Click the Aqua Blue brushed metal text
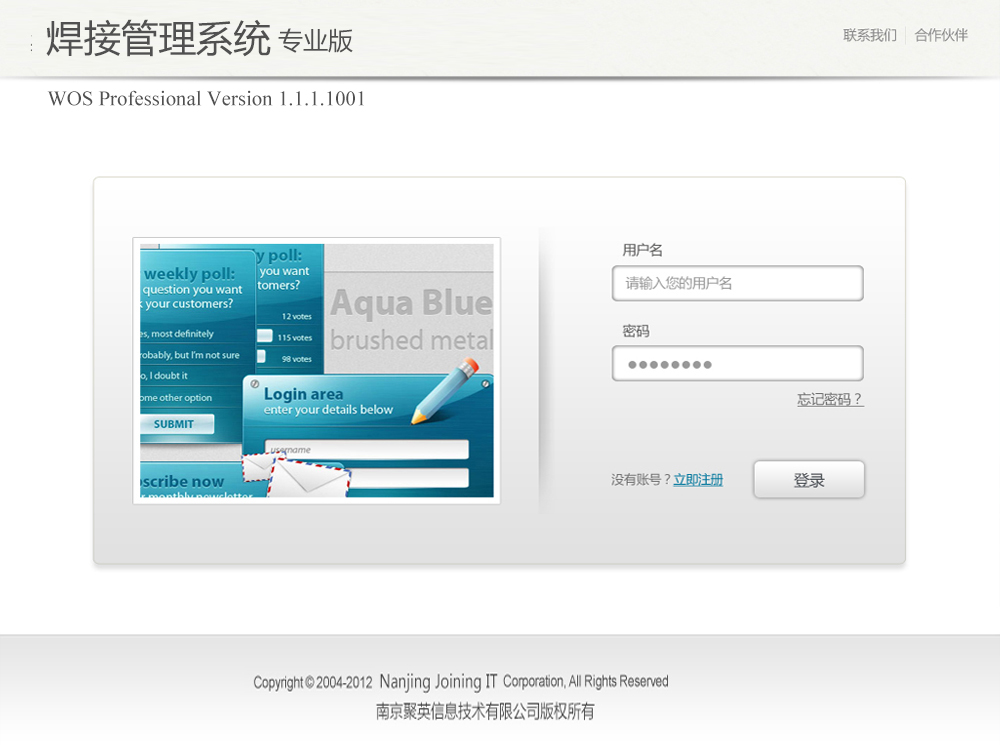This screenshot has width=1000, height=745. click(x=411, y=320)
